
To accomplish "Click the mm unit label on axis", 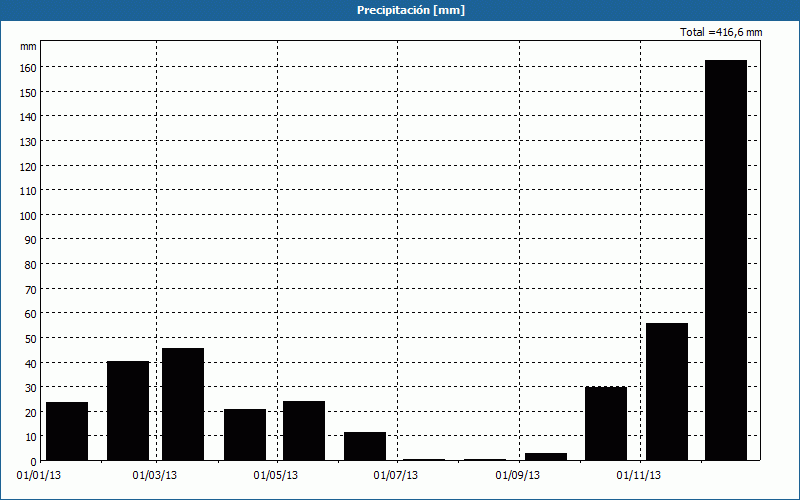I will (28, 46).
